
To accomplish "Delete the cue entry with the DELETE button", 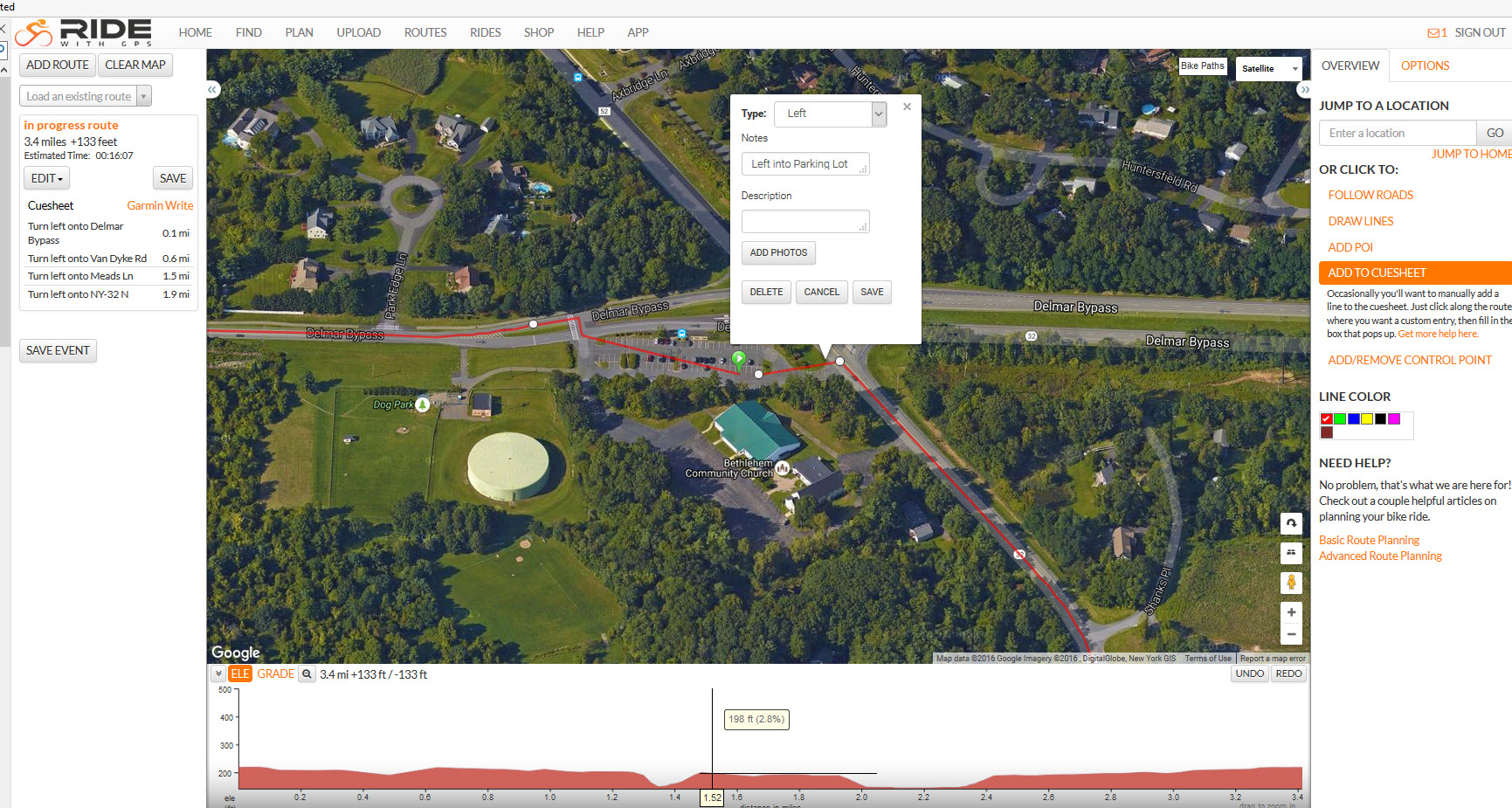I will pyautogui.click(x=766, y=292).
